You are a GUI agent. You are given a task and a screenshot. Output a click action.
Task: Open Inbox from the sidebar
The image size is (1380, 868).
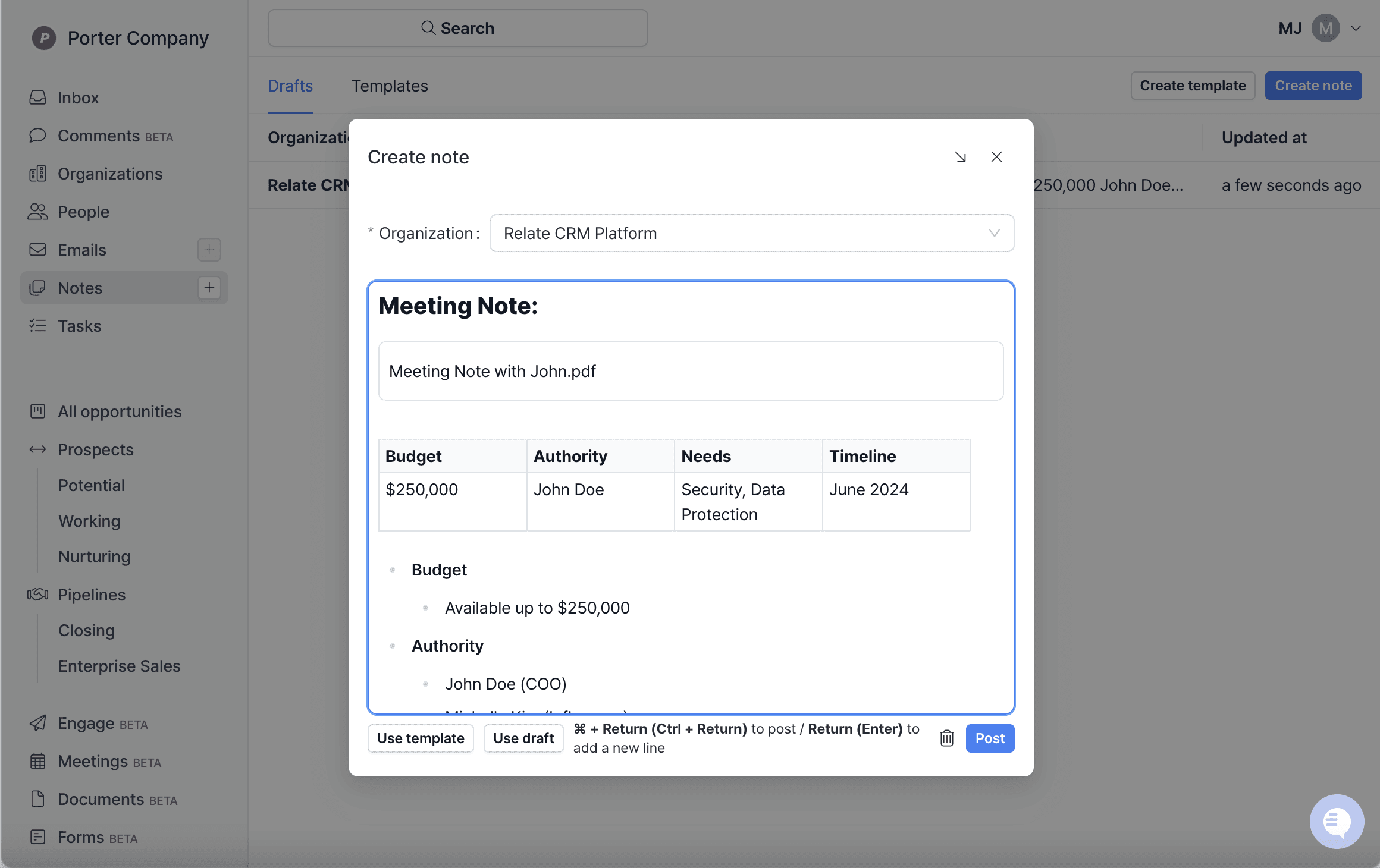tap(78, 98)
